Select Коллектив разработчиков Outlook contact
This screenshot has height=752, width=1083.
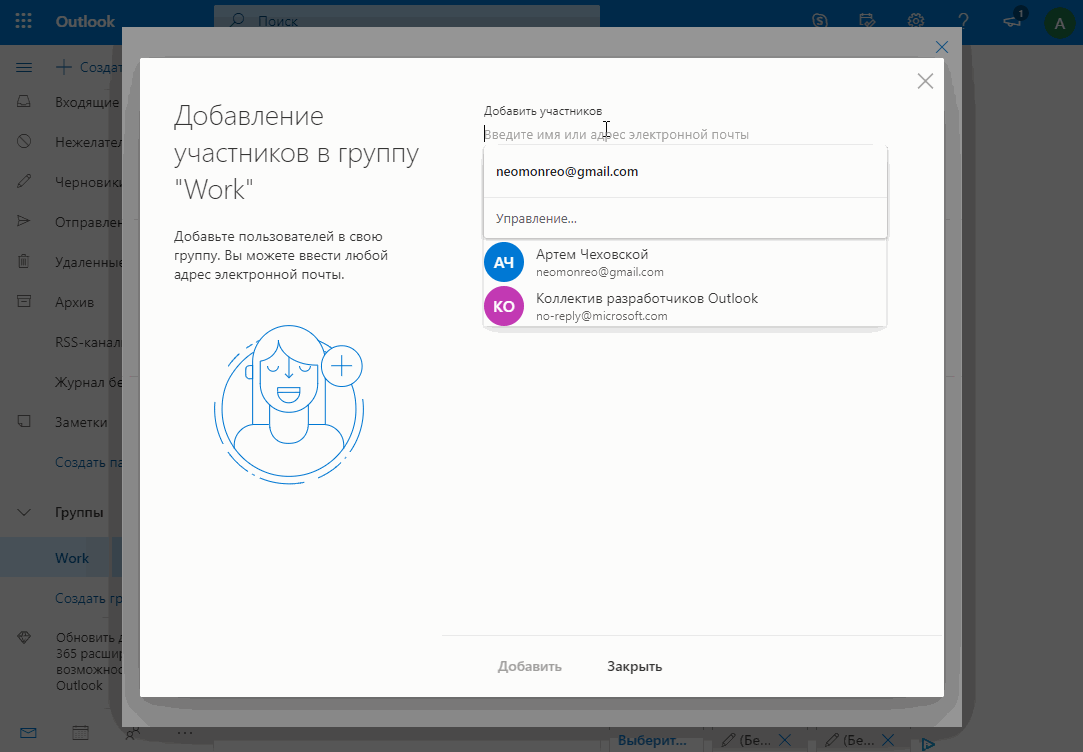point(685,307)
